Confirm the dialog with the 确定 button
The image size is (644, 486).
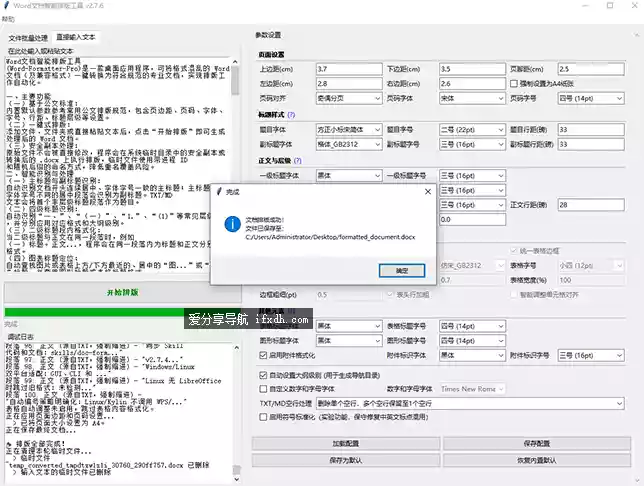coord(402,271)
